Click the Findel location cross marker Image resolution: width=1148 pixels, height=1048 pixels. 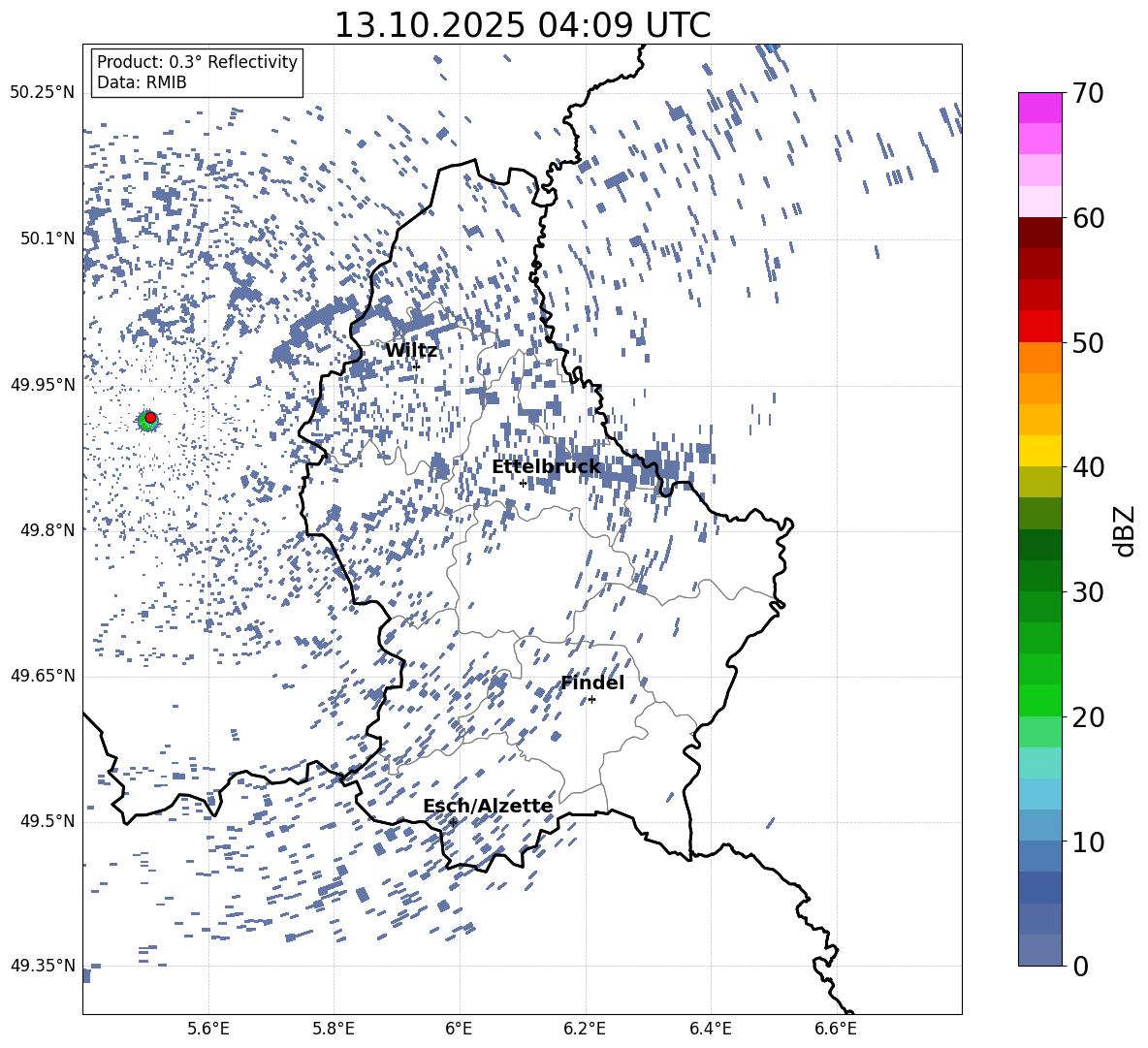[591, 700]
